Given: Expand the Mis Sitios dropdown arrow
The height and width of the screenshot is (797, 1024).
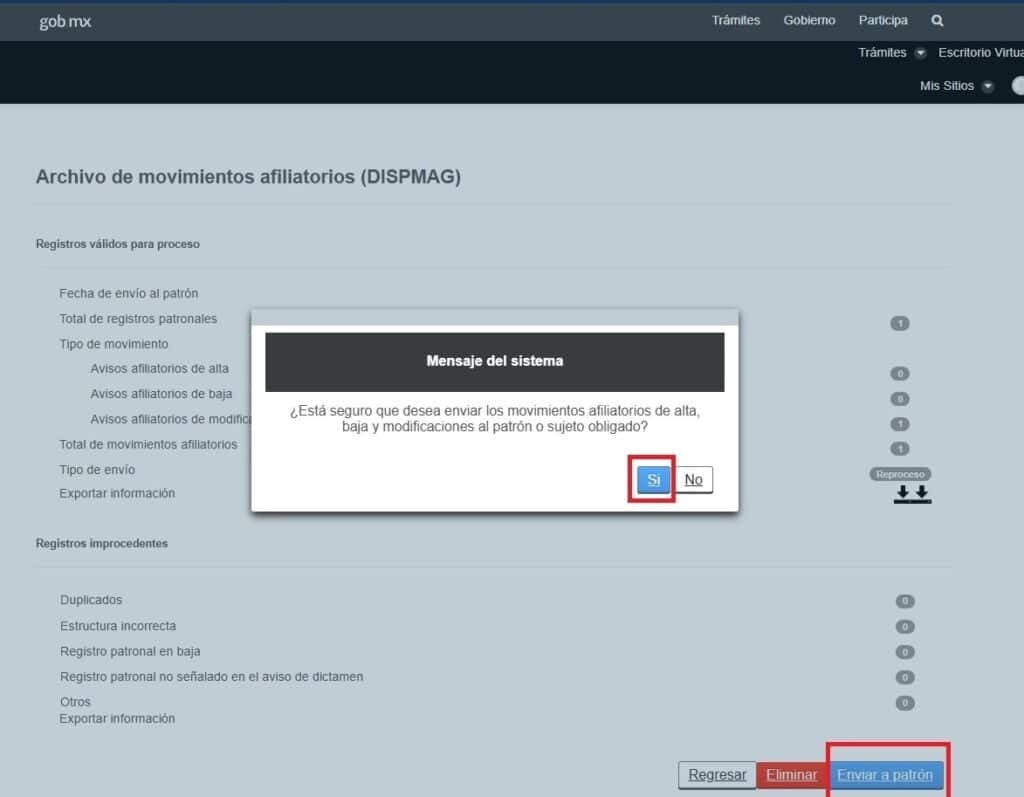Looking at the screenshot, I should click(987, 86).
